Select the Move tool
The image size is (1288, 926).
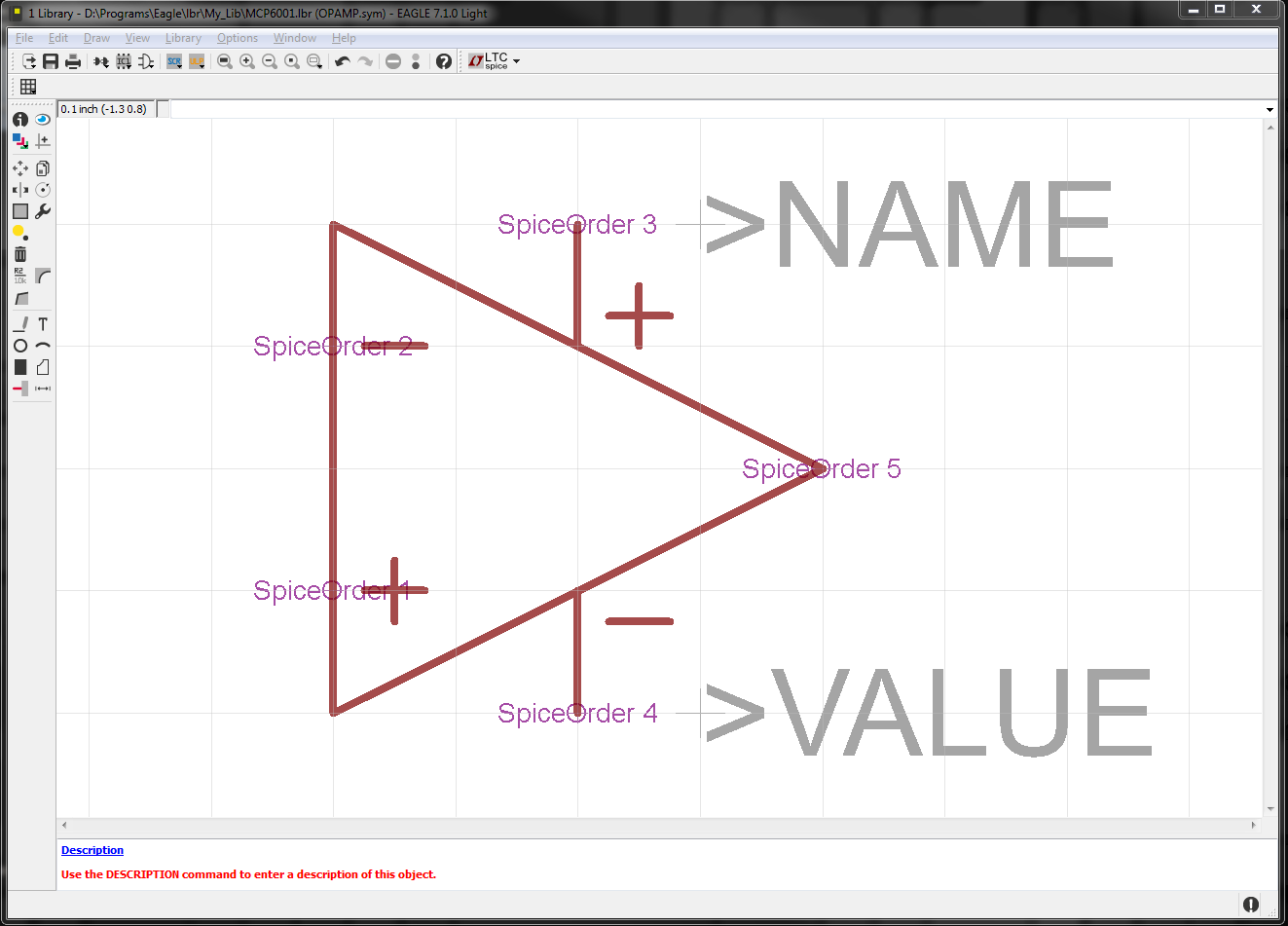point(19,168)
